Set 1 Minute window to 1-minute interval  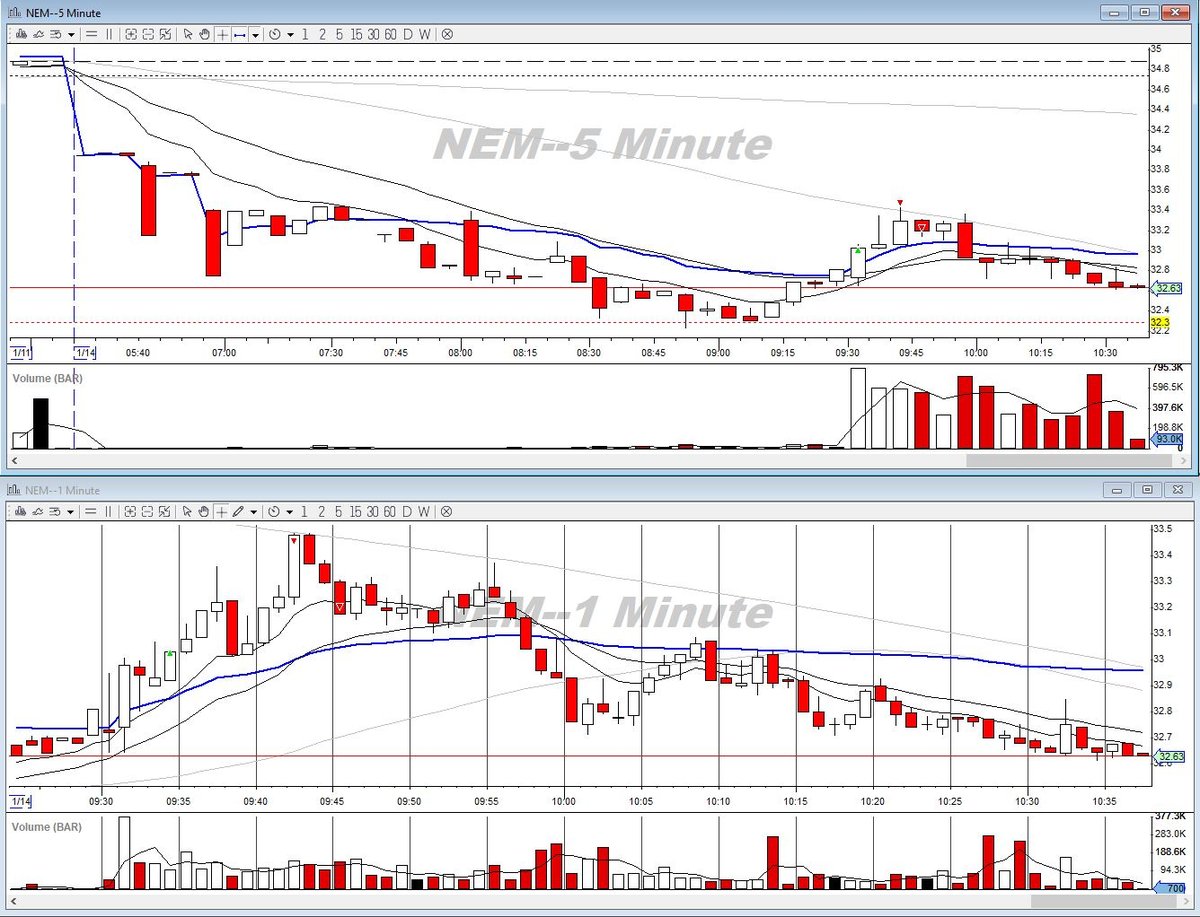pos(304,512)
